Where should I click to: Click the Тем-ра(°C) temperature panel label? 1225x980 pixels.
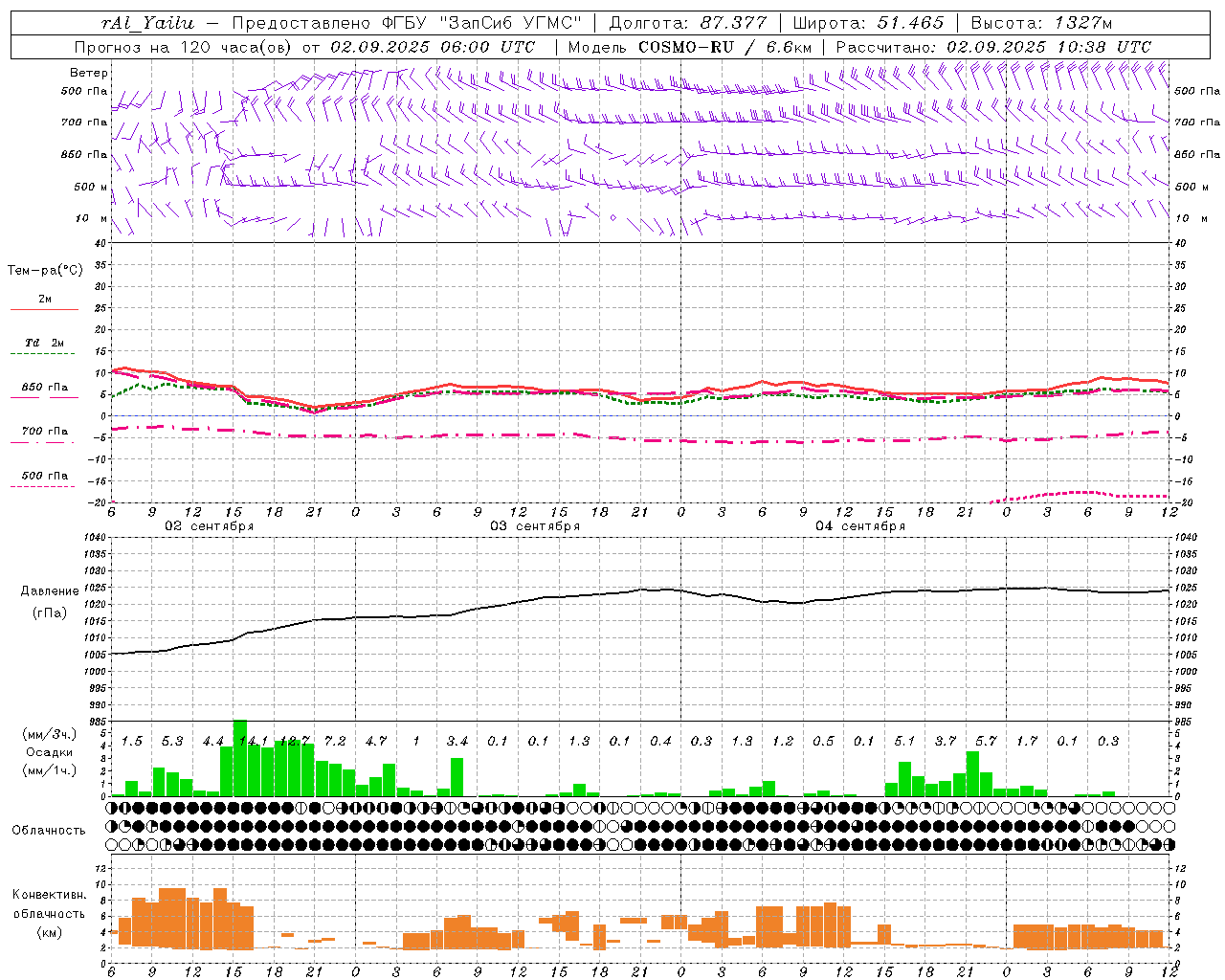click(45, 271)
